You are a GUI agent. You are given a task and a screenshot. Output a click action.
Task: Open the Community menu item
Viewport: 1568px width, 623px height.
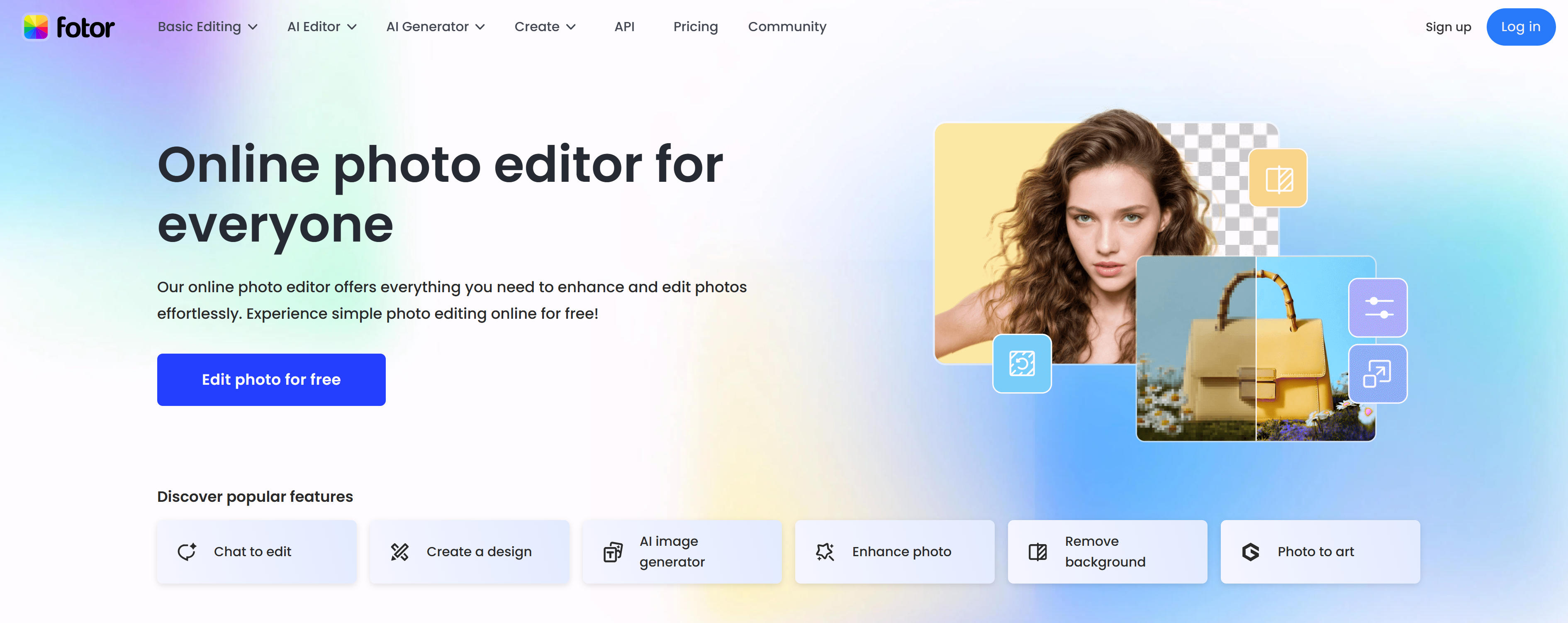tap(786, 27)
